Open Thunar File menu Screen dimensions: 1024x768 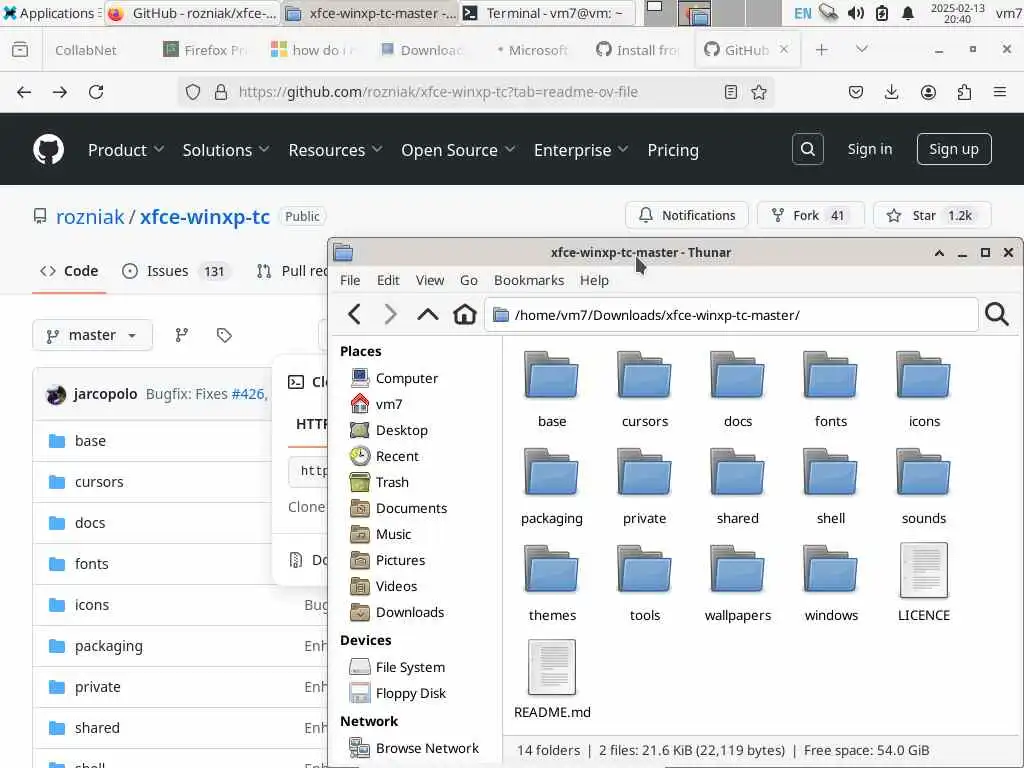coord(350,280)
